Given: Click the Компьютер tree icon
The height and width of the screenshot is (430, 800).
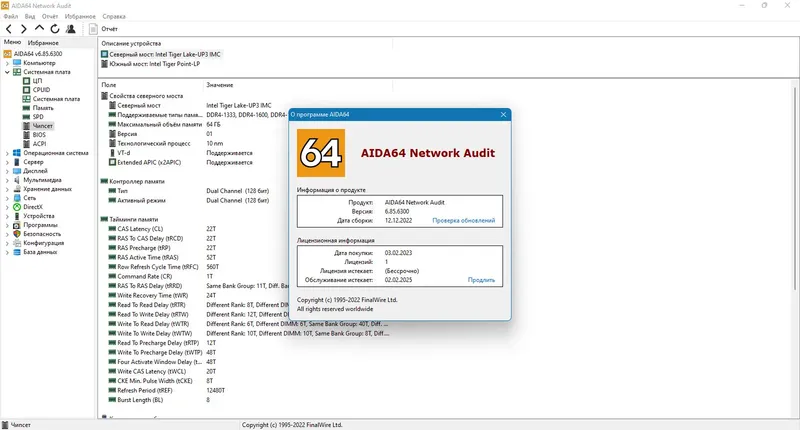Looking at the screenshot, I should [x=17, y=63].
